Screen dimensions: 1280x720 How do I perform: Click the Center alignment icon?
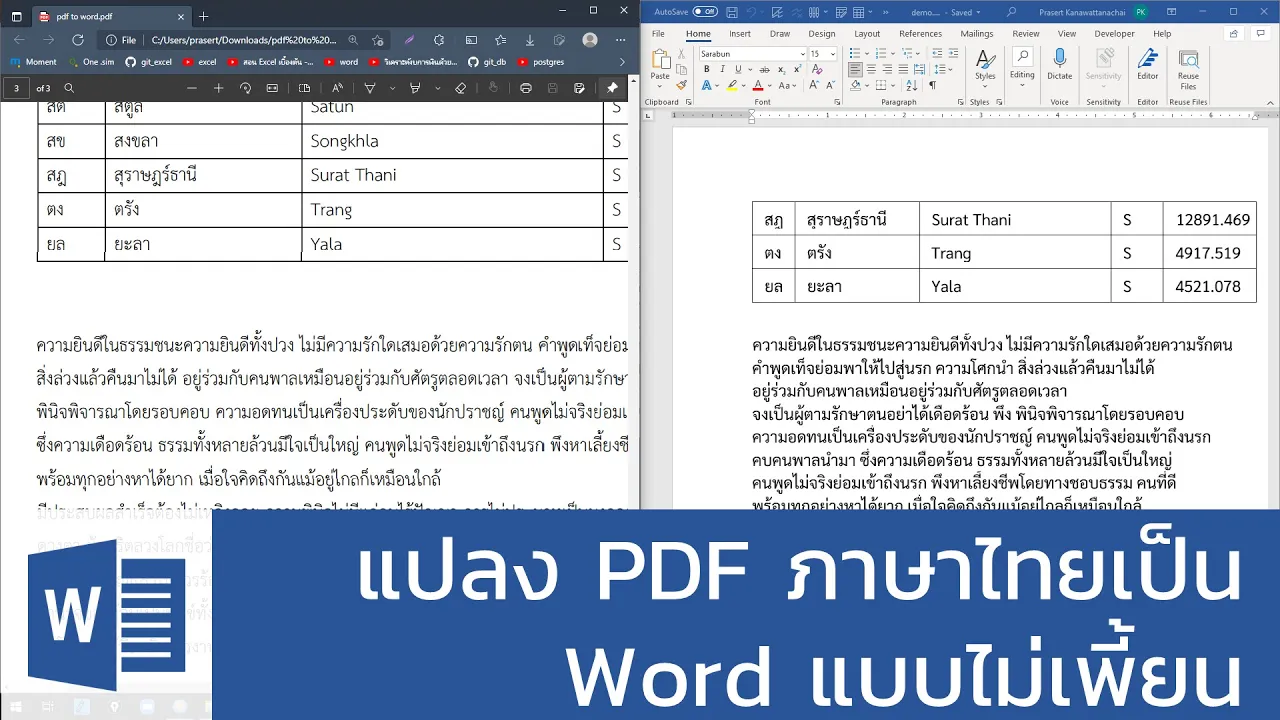[x=871, y=69]
